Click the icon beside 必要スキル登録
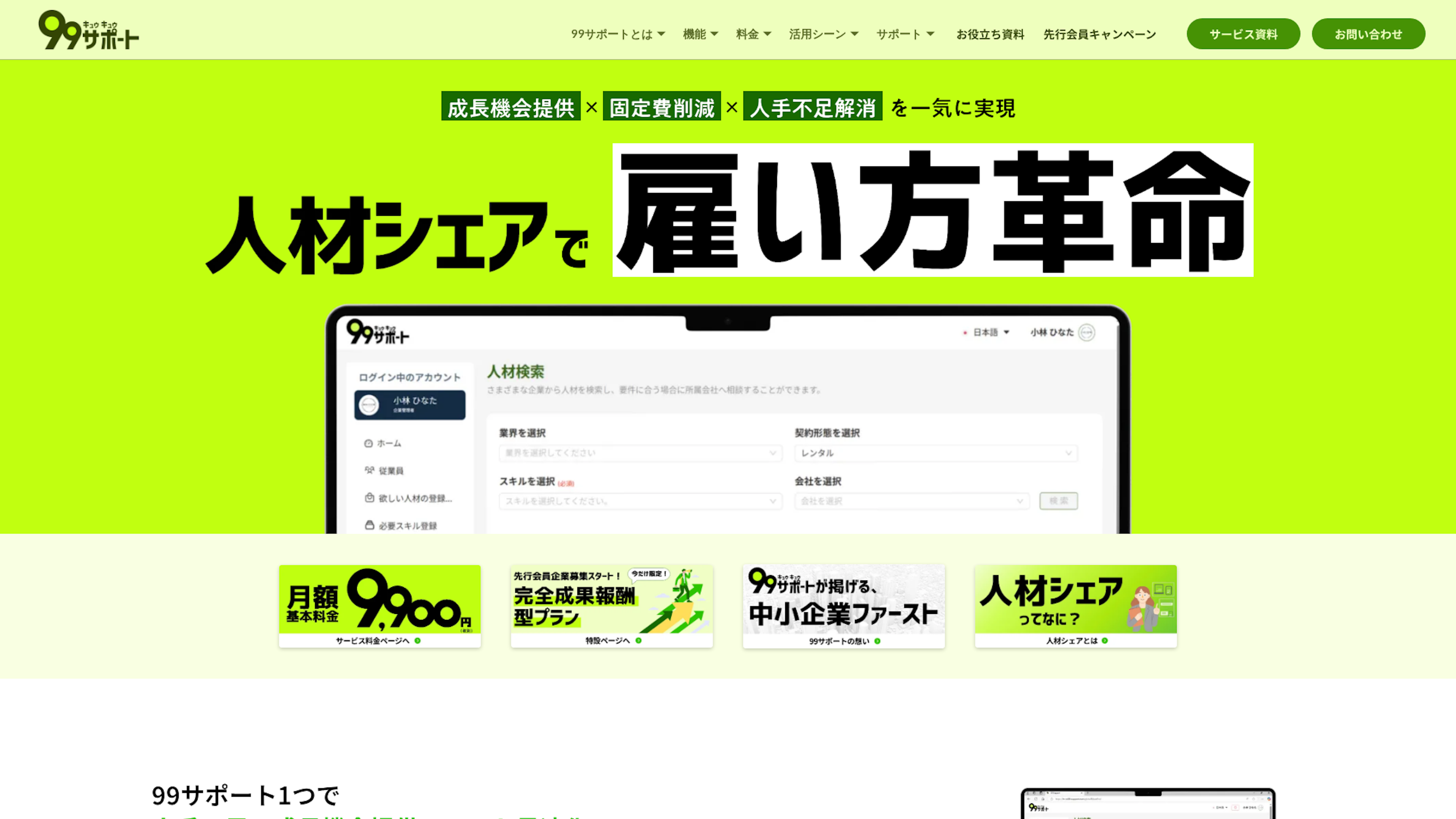The image size is (1456, 819). (369, 525)
